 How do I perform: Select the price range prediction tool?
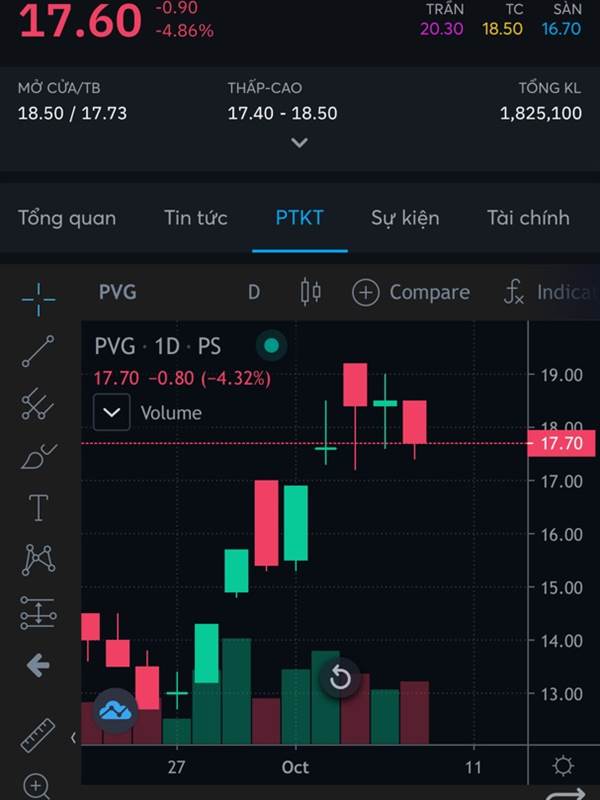pos(39,613)
